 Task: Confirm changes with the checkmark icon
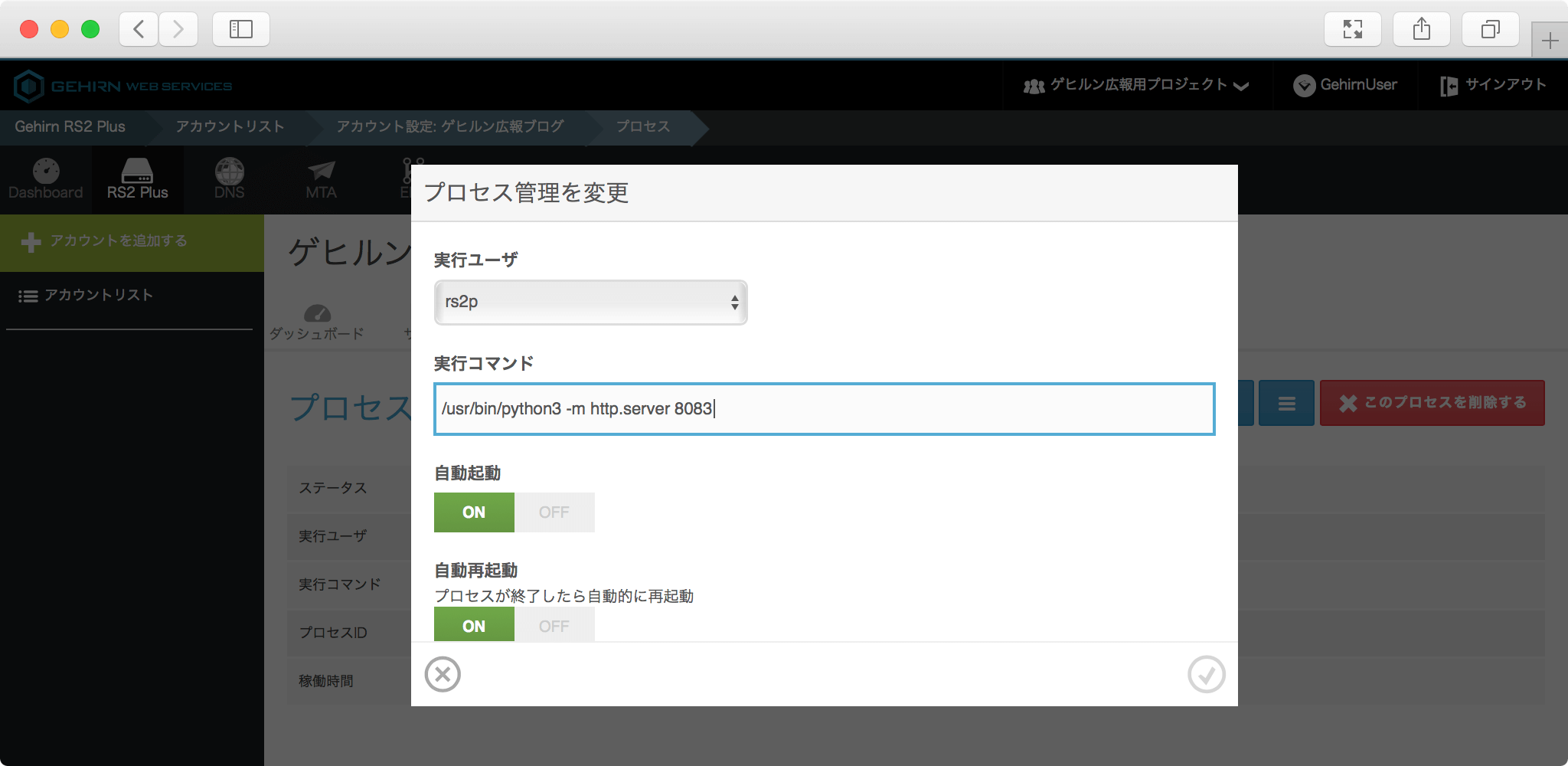coord(1206,674)
